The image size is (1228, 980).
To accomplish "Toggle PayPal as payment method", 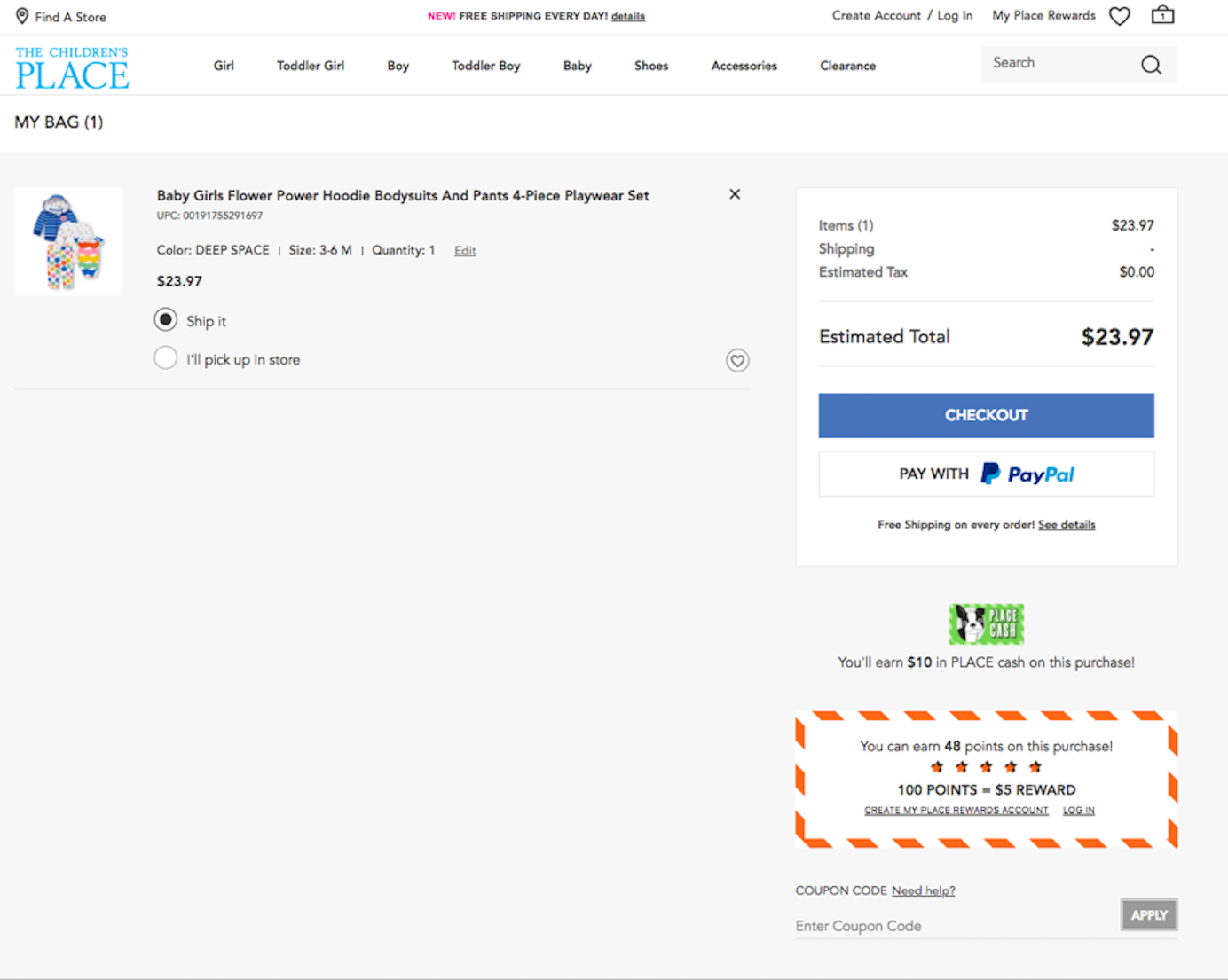I will [x=986, y=474].
